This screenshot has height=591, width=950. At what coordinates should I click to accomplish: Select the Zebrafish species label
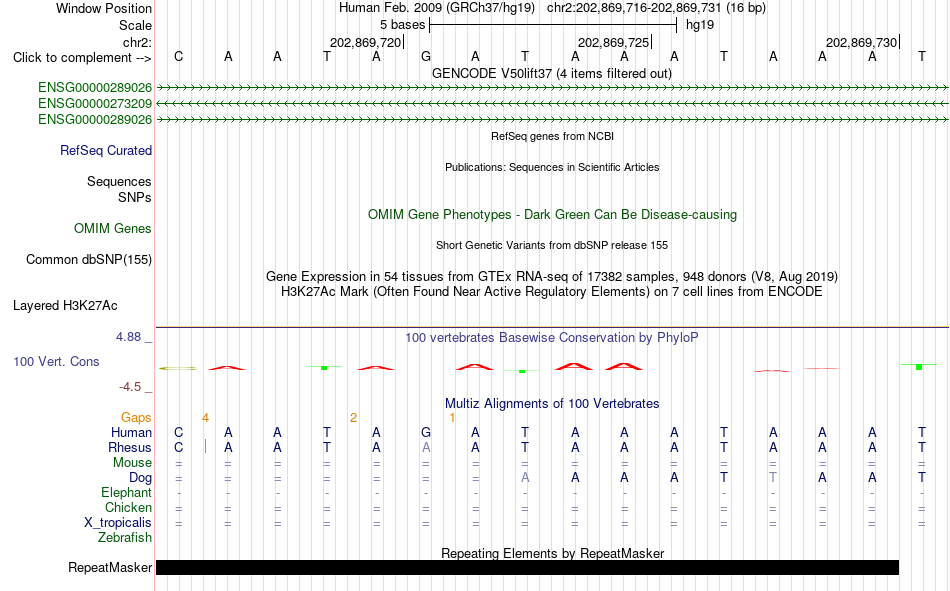(x=125, y=538)
